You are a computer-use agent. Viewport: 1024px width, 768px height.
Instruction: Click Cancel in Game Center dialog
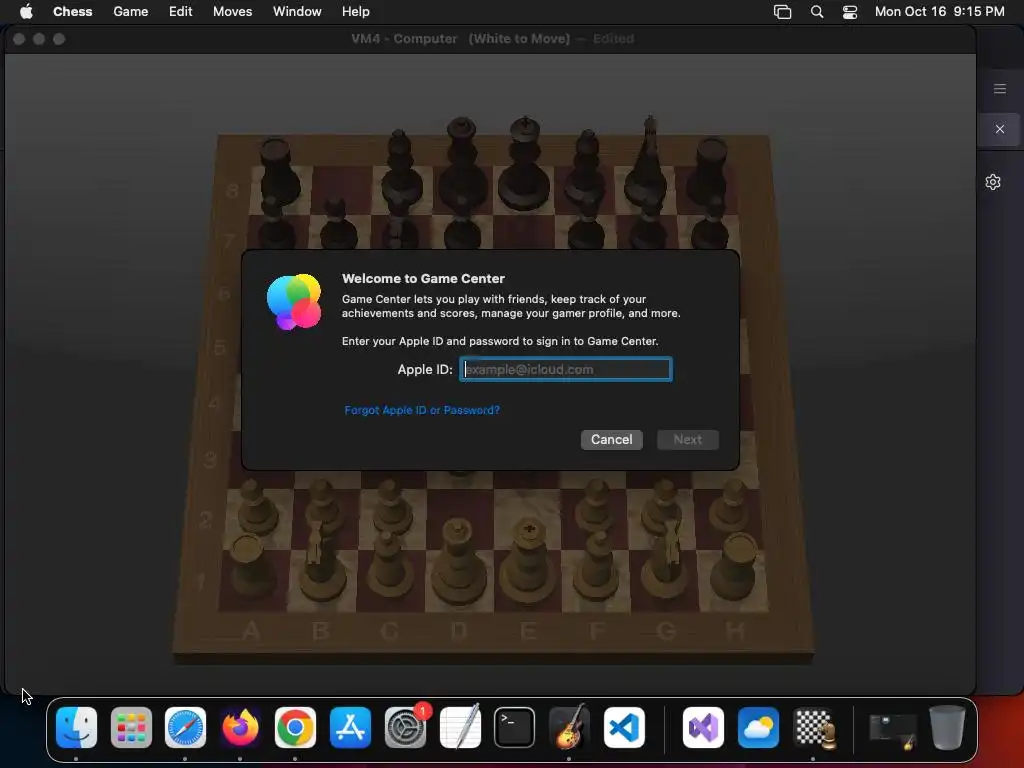coord(611,440)
